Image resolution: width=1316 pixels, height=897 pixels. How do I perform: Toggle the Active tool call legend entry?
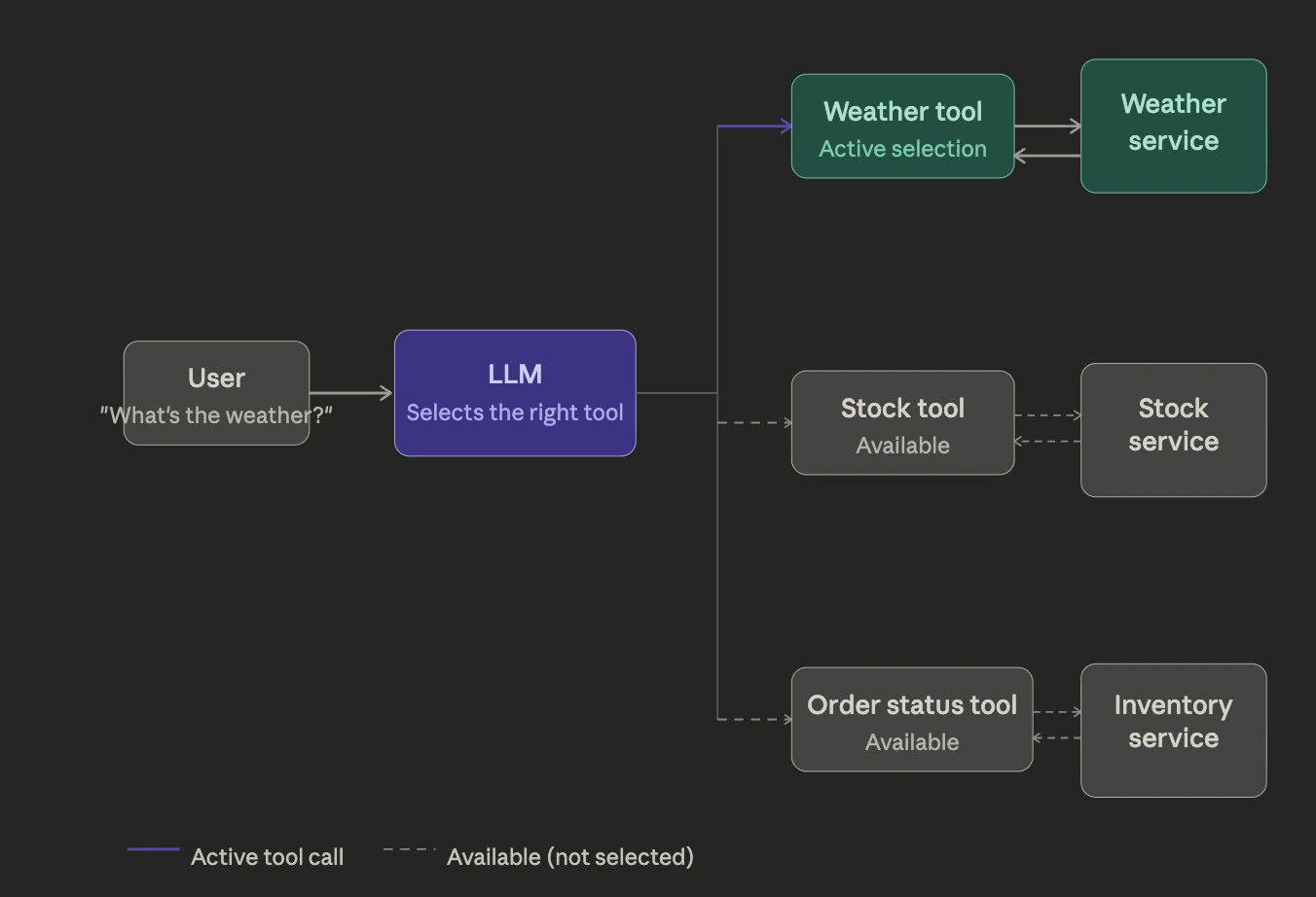(x=267, y=856)
